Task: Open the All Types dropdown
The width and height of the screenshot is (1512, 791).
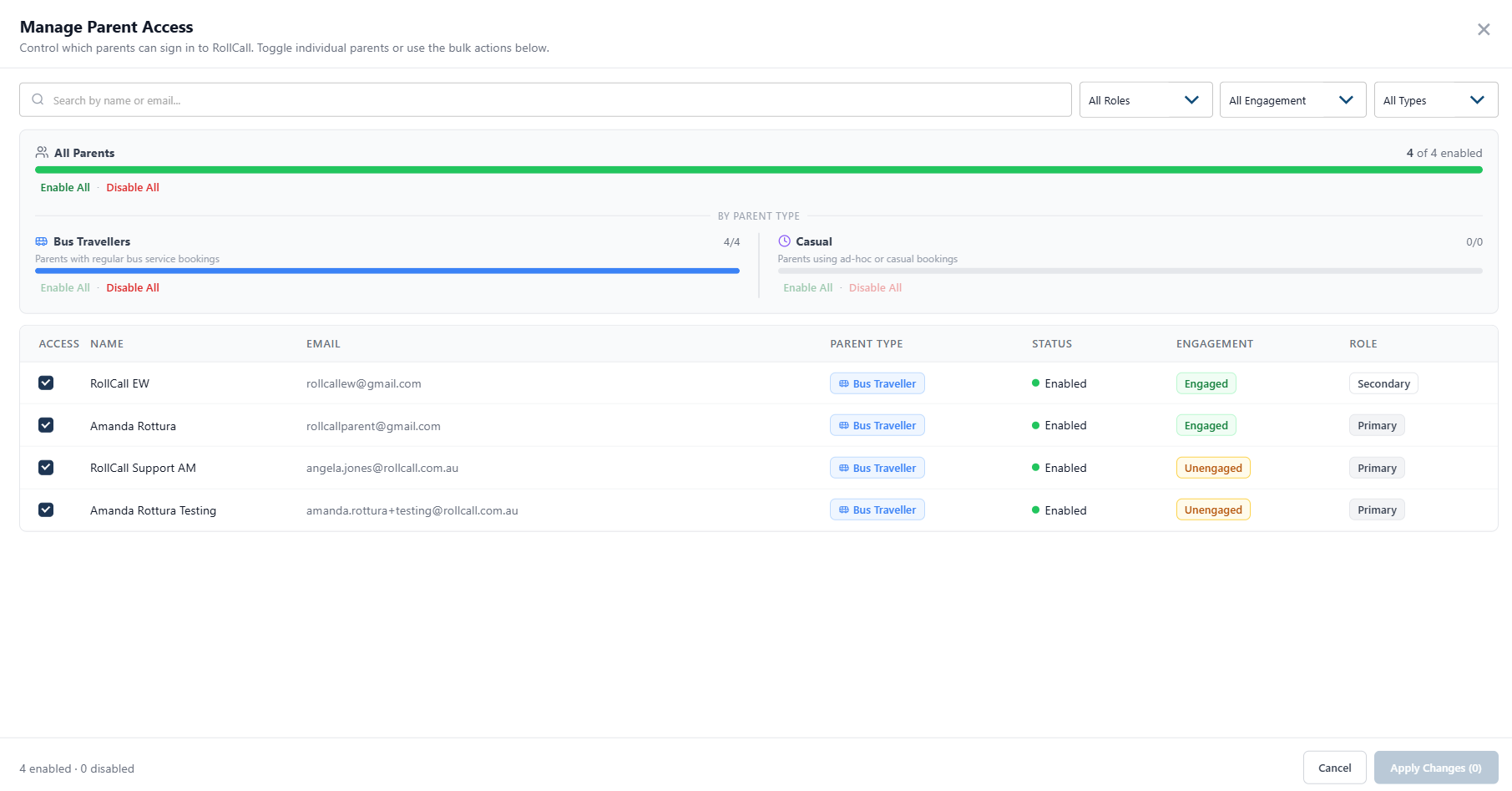Action: pos(1435,100)
